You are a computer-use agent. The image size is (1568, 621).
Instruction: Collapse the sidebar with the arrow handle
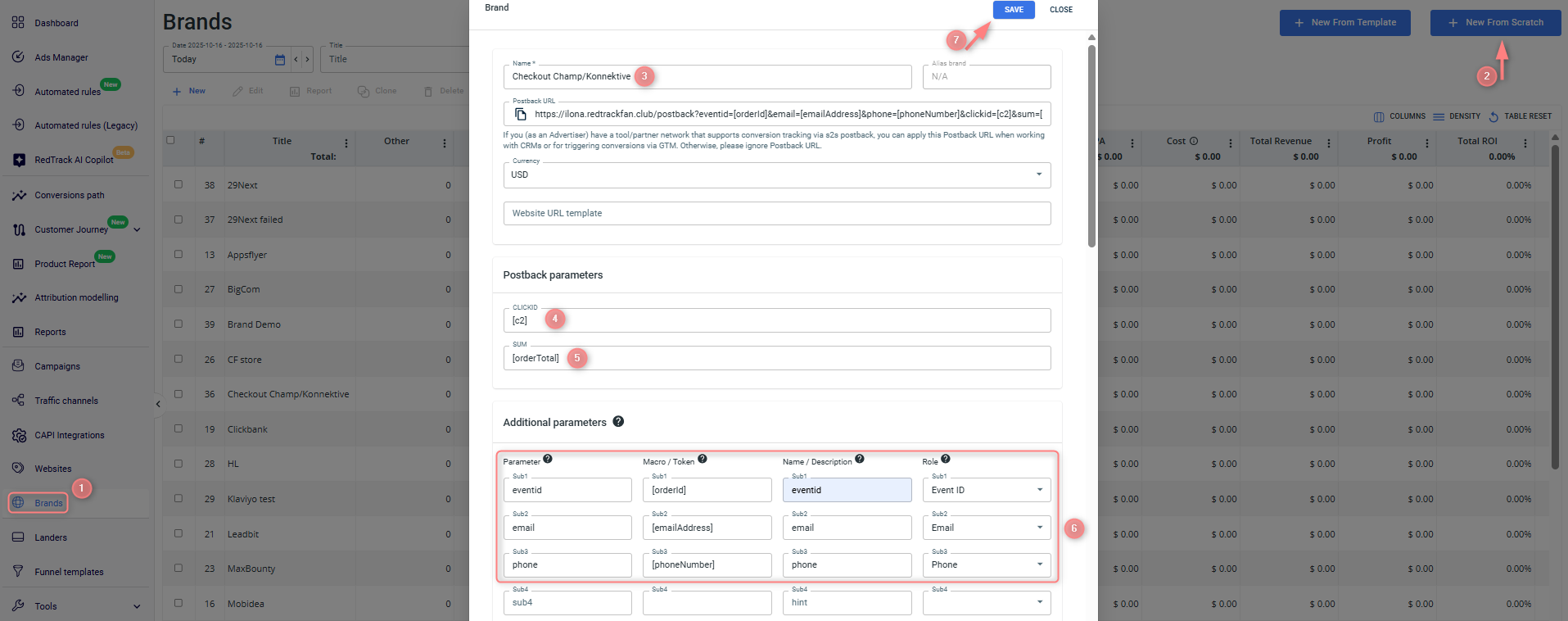point(158,404)
